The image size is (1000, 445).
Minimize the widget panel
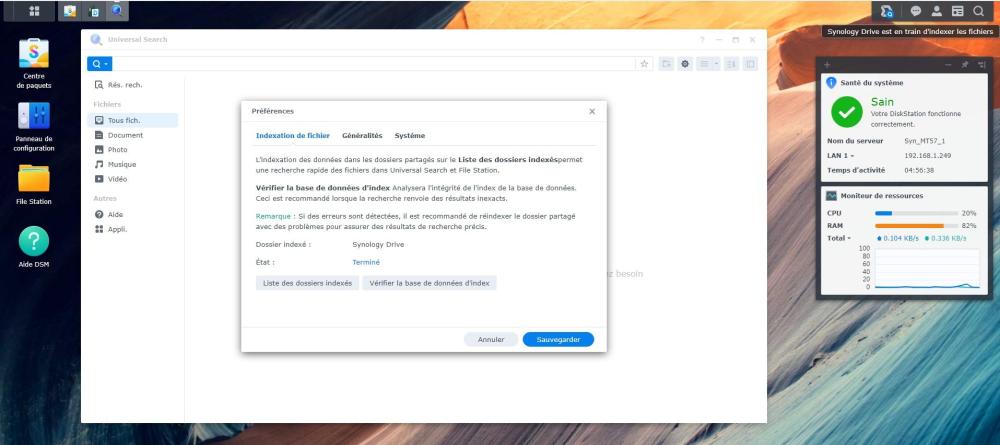[x=948, y=65]
